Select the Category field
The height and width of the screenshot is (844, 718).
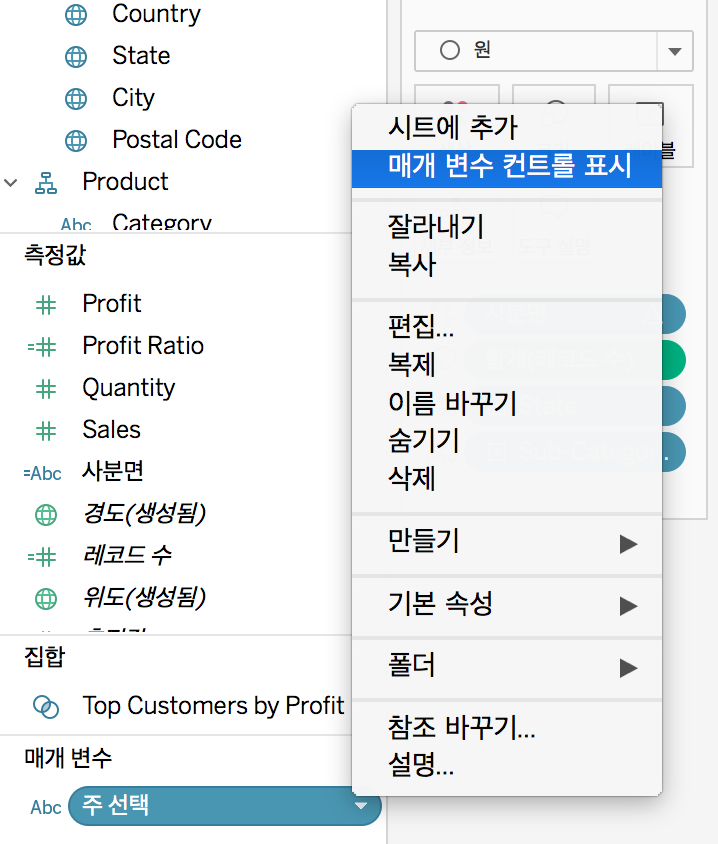tap(161, 223)
